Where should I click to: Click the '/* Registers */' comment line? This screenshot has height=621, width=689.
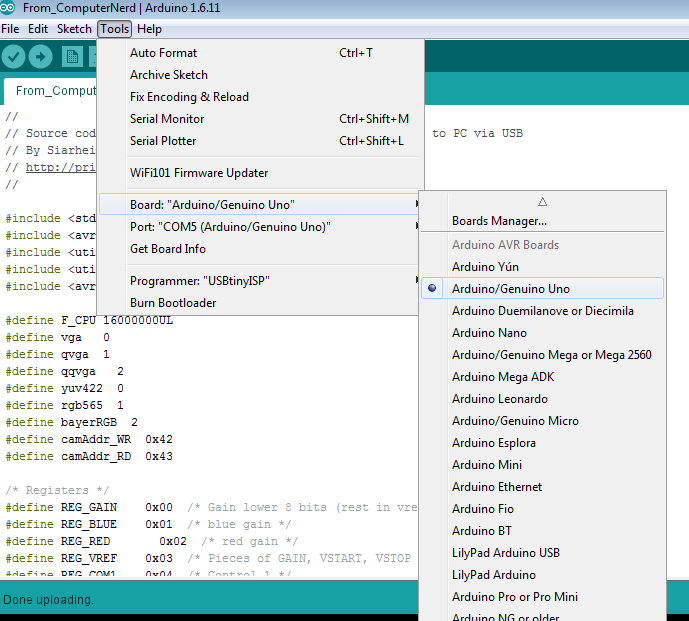click(57, 490)
